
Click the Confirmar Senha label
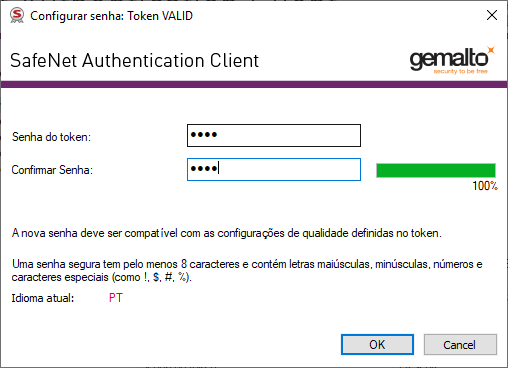coord(52,170)
